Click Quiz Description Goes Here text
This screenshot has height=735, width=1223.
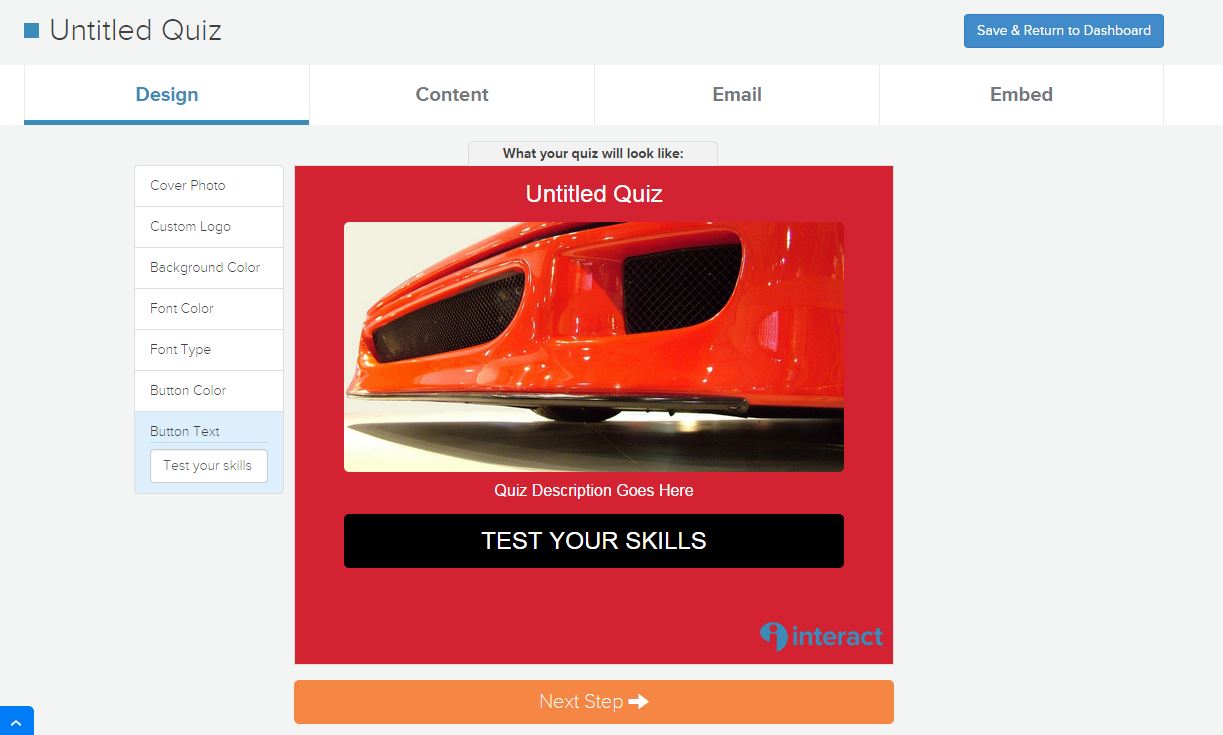tap(594, 491)
